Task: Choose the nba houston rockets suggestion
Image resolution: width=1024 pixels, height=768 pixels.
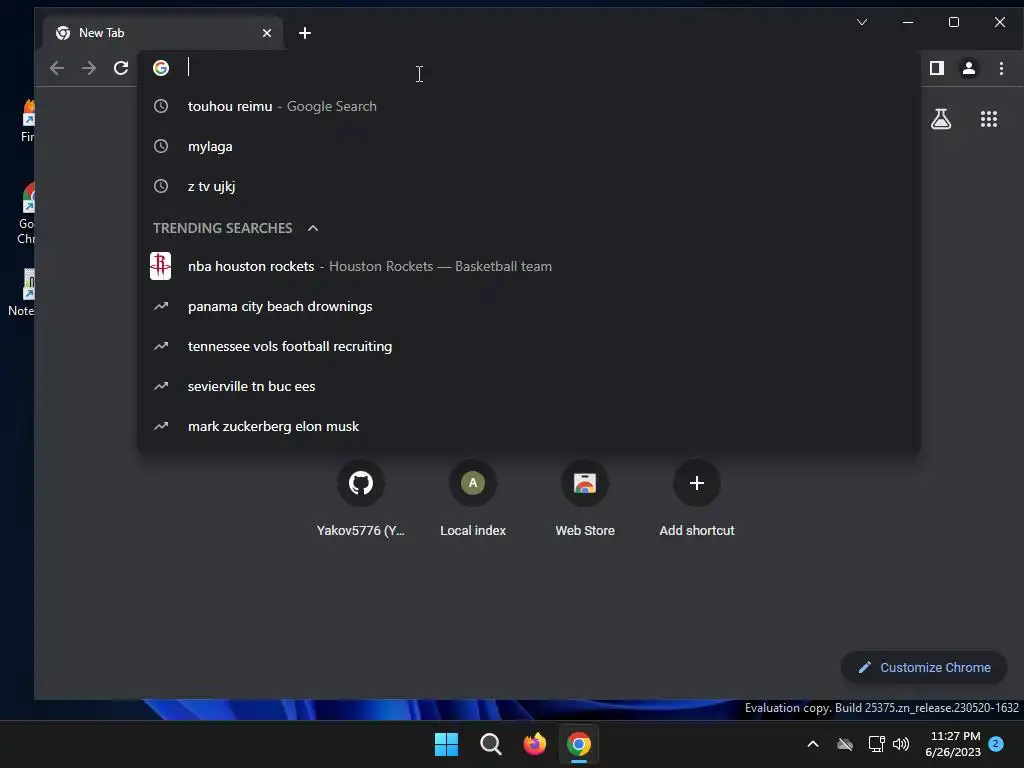Action: (x=528, y=266)
